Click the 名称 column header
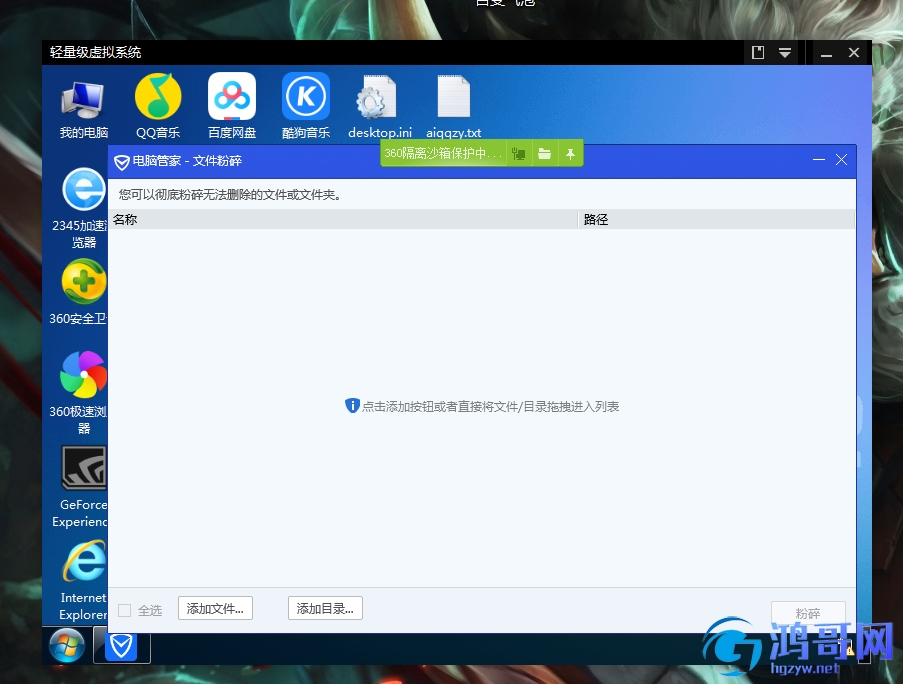Image resolution: width=903 pixels, height=684 pixels. pyautogui.click(x=343, y=219)
